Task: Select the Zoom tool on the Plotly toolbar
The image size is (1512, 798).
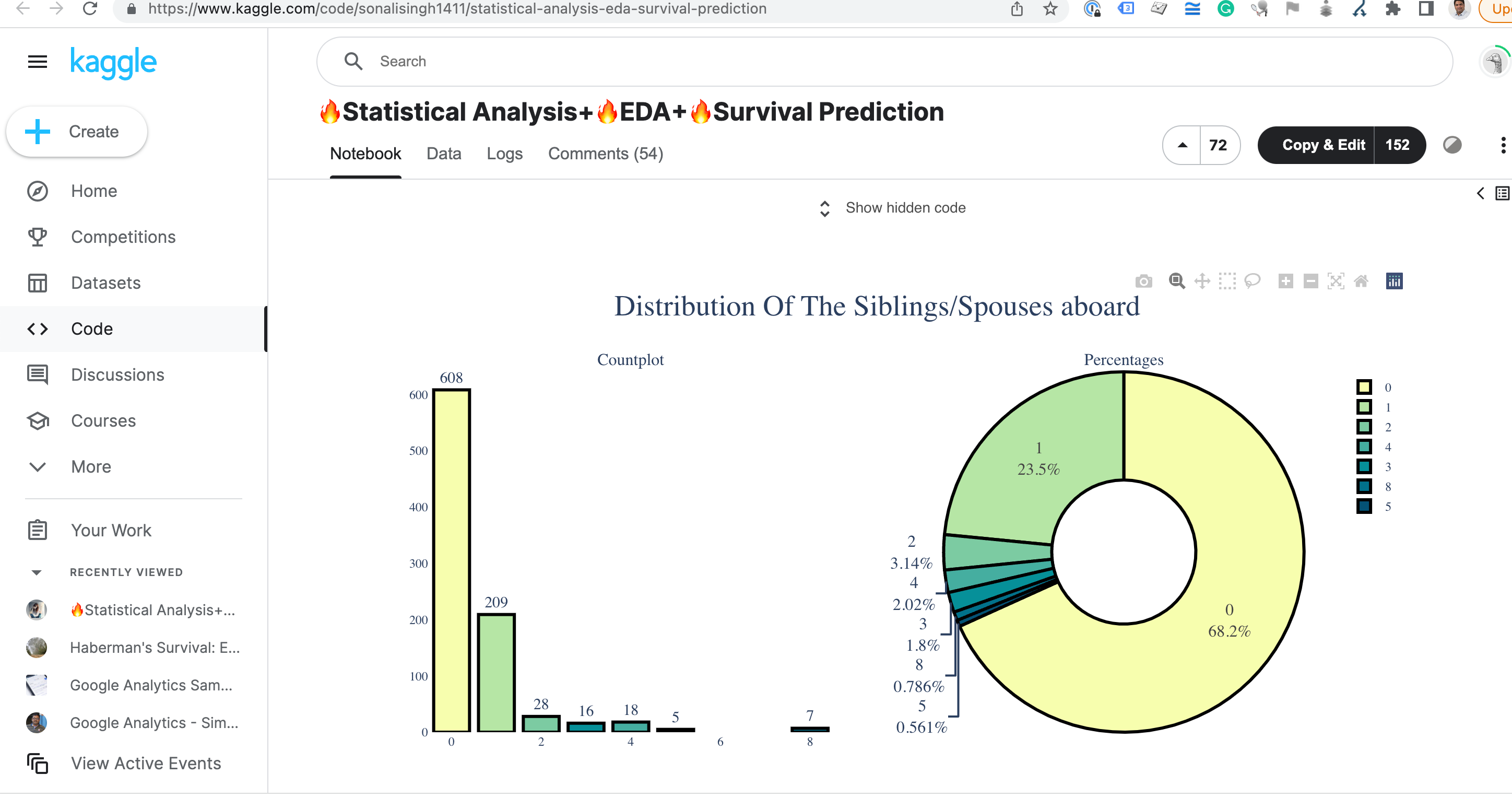Action: [1177, 281]
